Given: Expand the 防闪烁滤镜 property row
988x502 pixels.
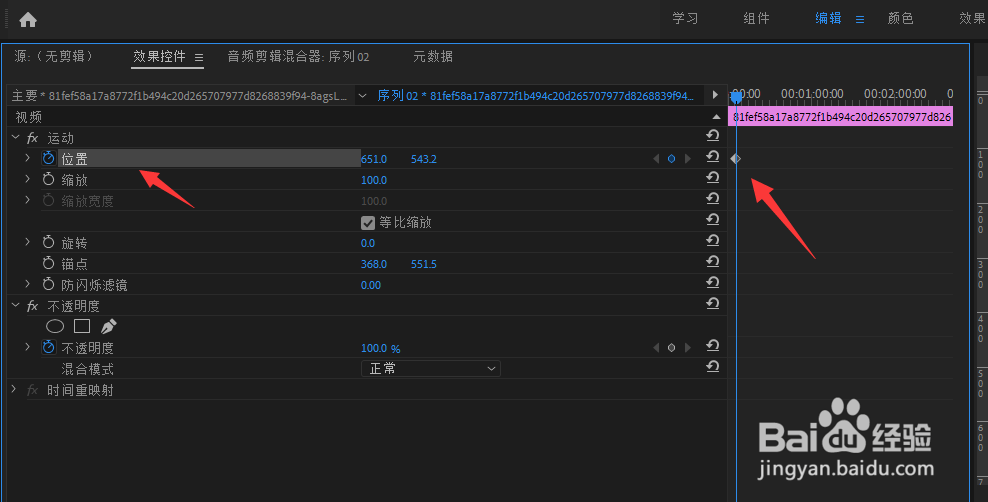Looking at the screenshot, I should click(x=27, y=284).
